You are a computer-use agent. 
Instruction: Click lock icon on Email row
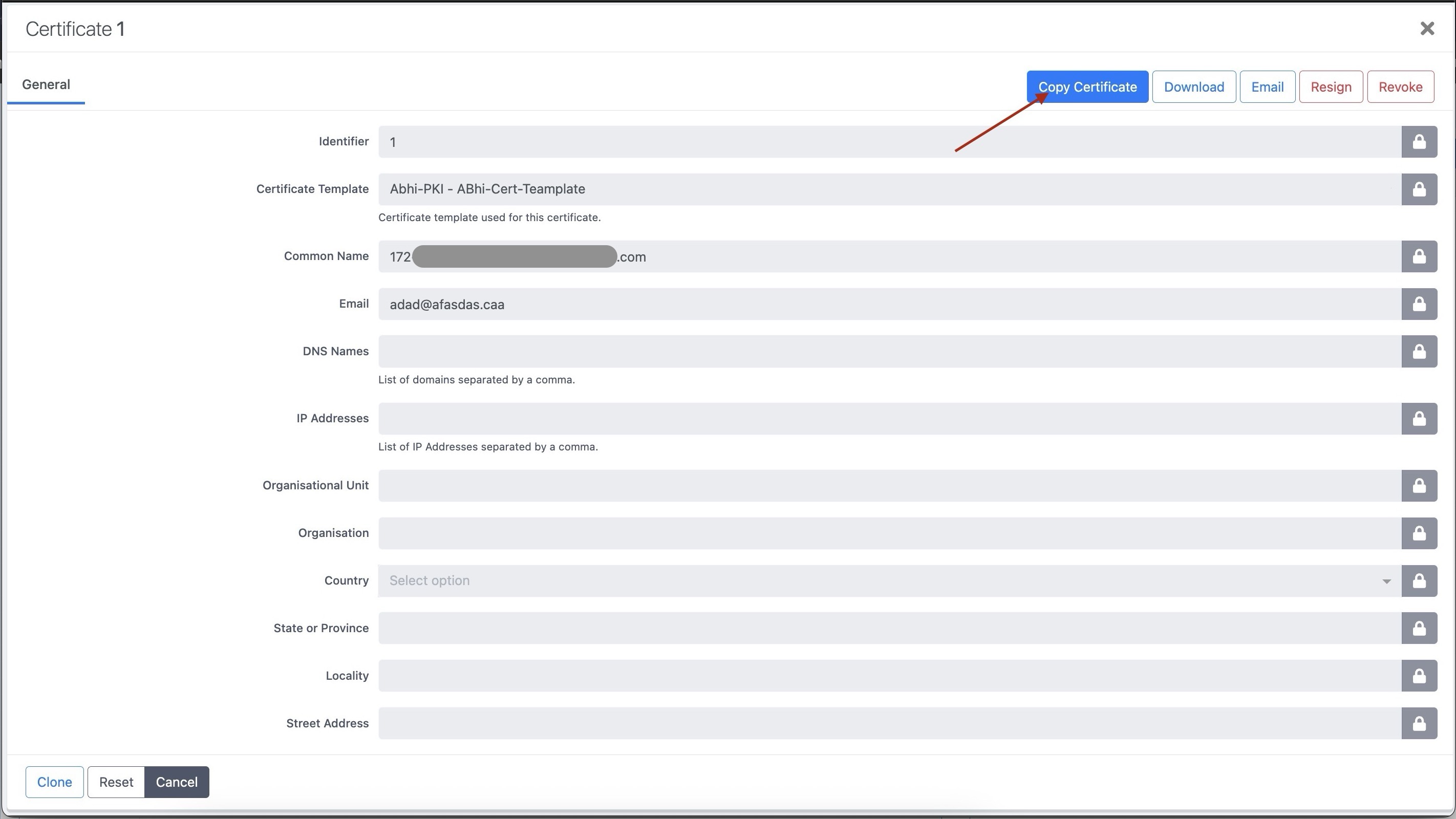[1419, 304]
